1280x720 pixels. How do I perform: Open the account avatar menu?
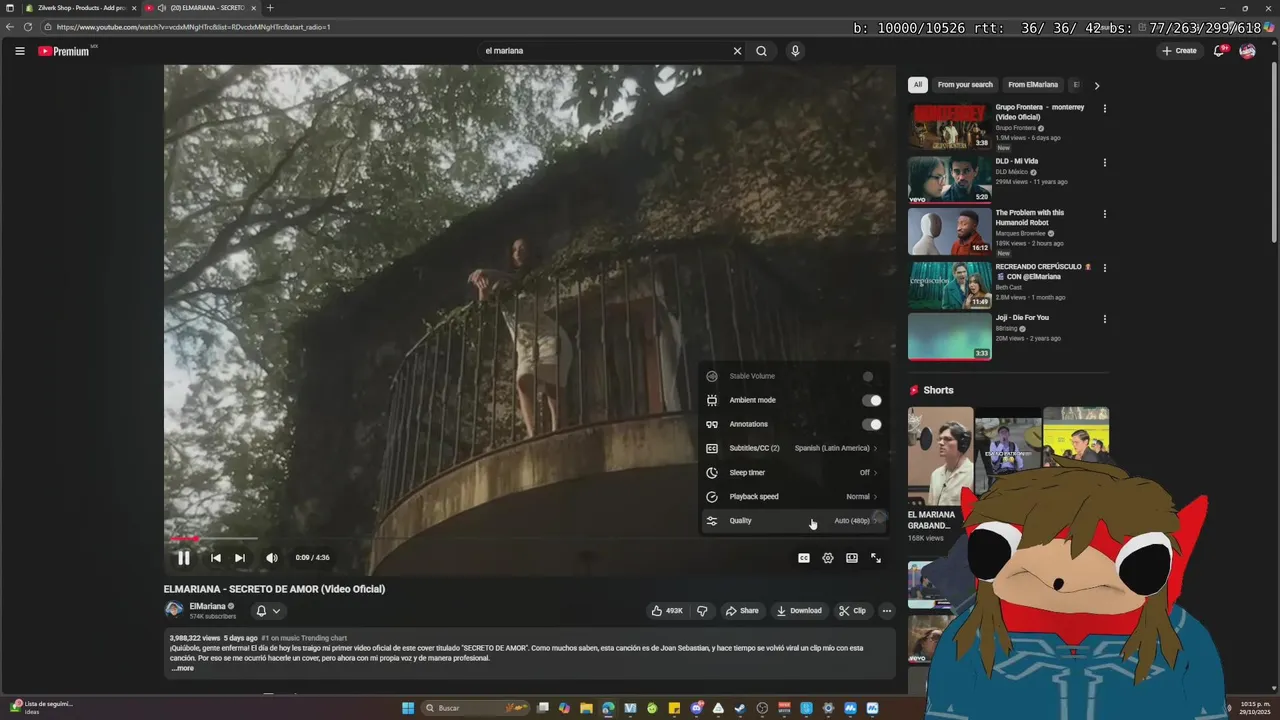pyautogui.click(x=1247, y=51)
